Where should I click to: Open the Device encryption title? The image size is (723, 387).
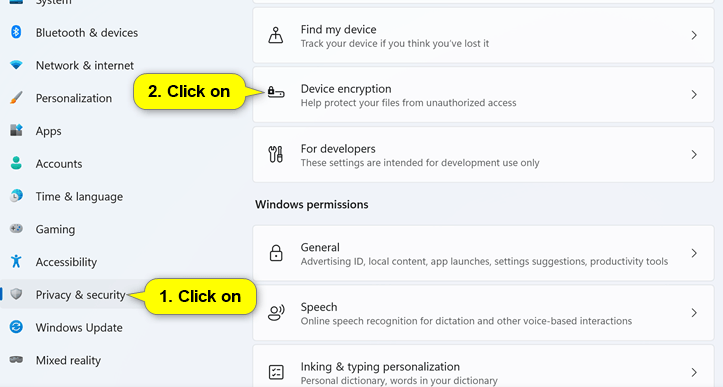click(346, 89)
